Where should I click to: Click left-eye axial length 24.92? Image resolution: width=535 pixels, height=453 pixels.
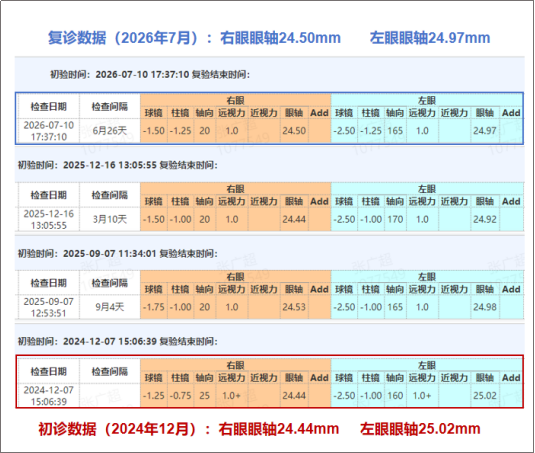tap(485, 219)
